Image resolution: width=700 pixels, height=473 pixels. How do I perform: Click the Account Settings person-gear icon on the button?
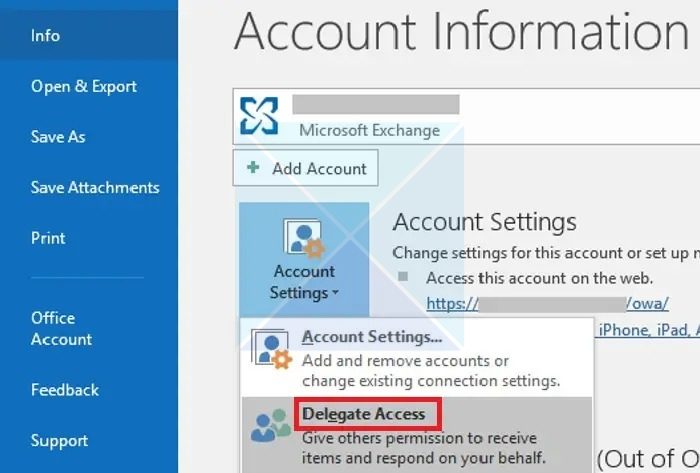point(304,238)
